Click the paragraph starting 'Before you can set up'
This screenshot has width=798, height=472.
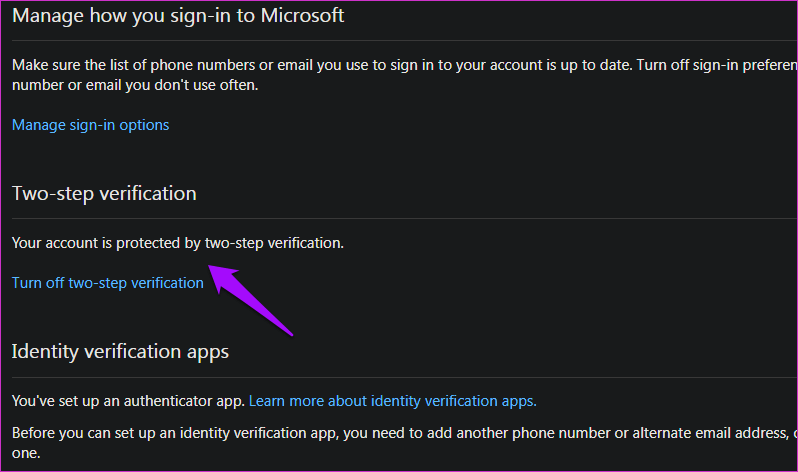pyautogui.click(x=405, y=442)
